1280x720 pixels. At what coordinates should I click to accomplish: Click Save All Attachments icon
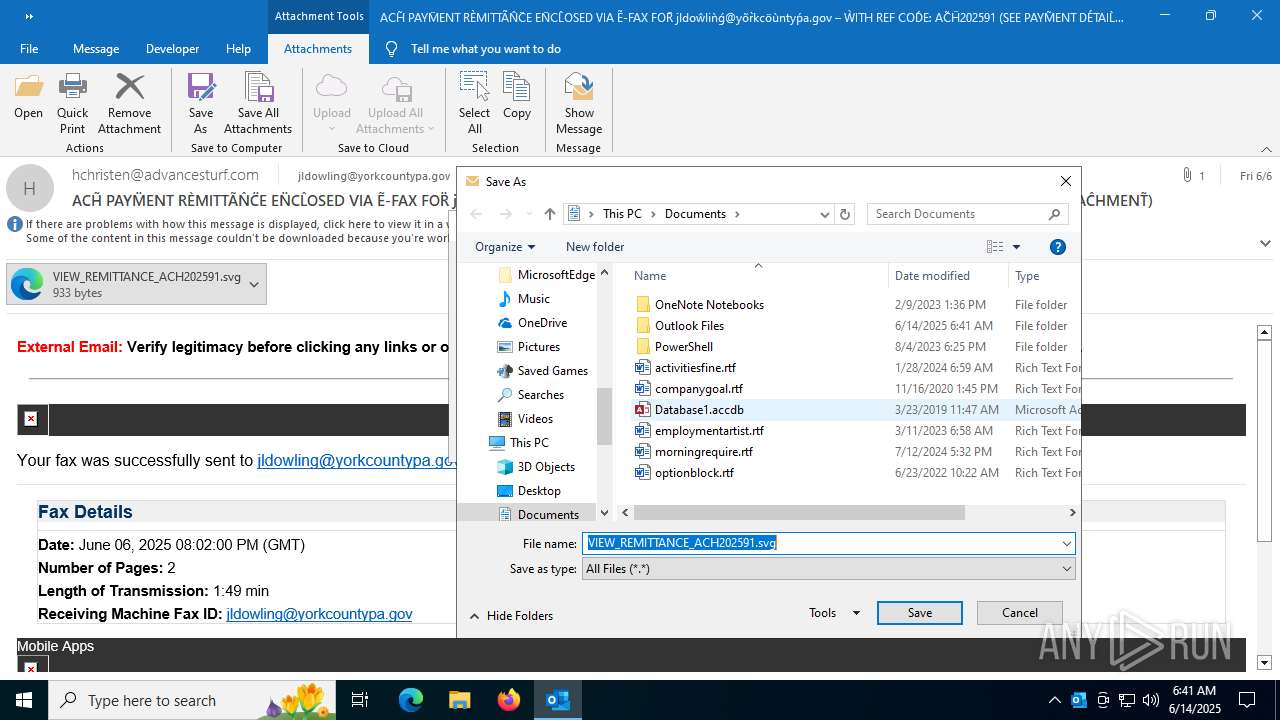[258, 104]
